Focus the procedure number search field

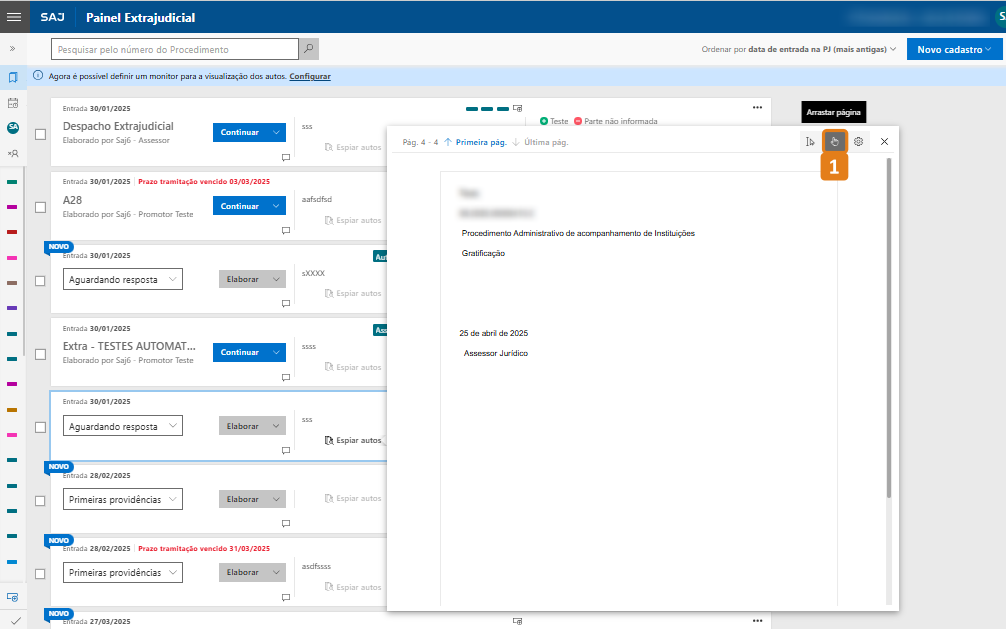tap(175, 49)
